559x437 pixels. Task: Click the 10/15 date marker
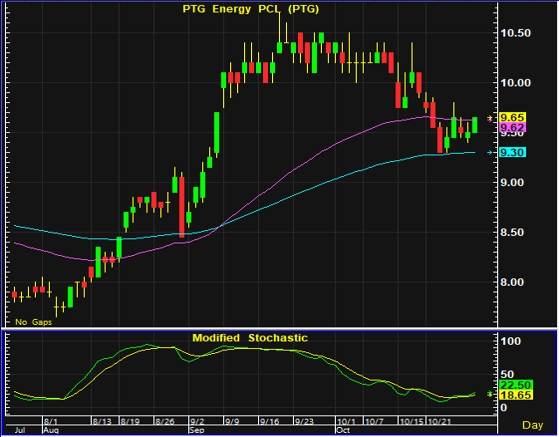point(411,422)
